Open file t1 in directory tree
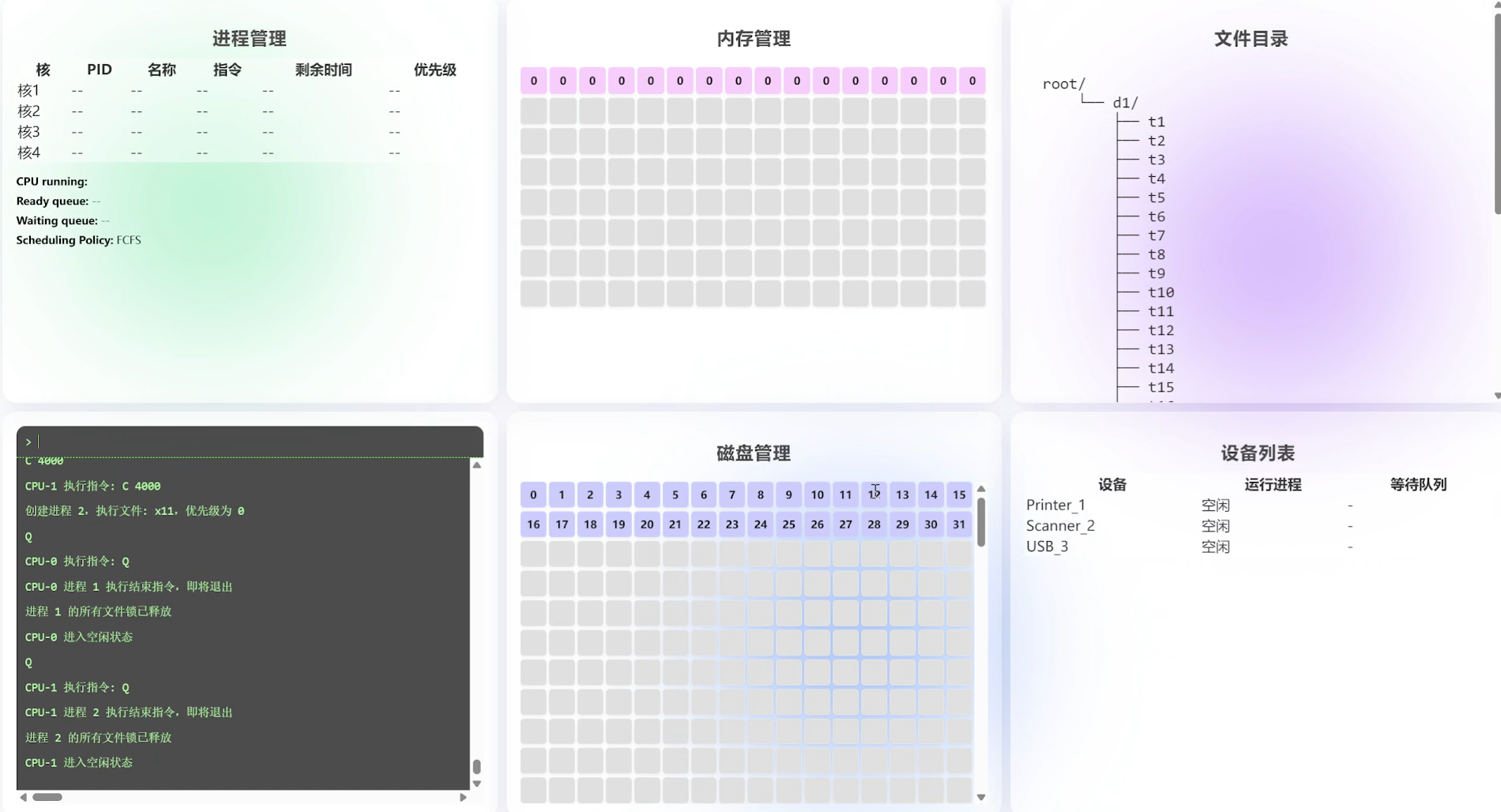 click(x=1157, y=122)
